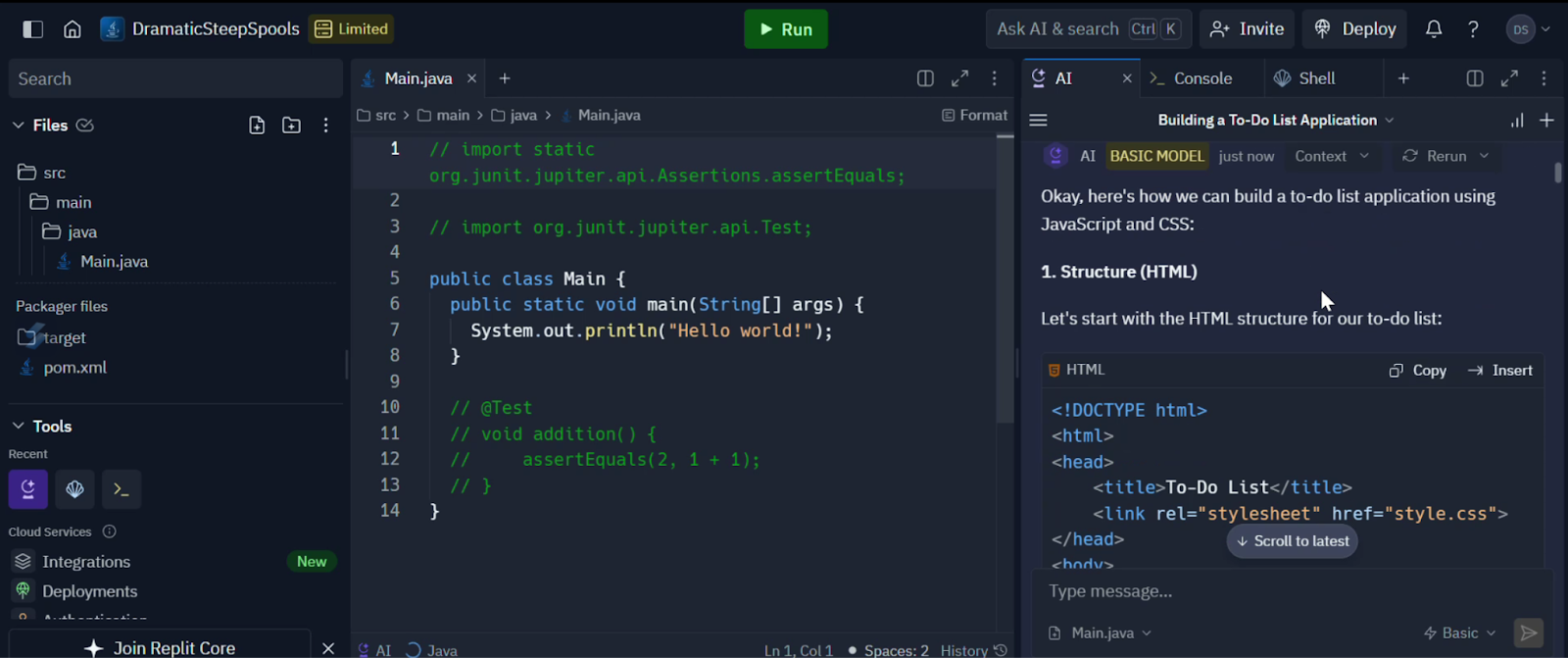Open the Context dropdown in AI chat
This screenshot has width=1568, height=658.
1331,156
